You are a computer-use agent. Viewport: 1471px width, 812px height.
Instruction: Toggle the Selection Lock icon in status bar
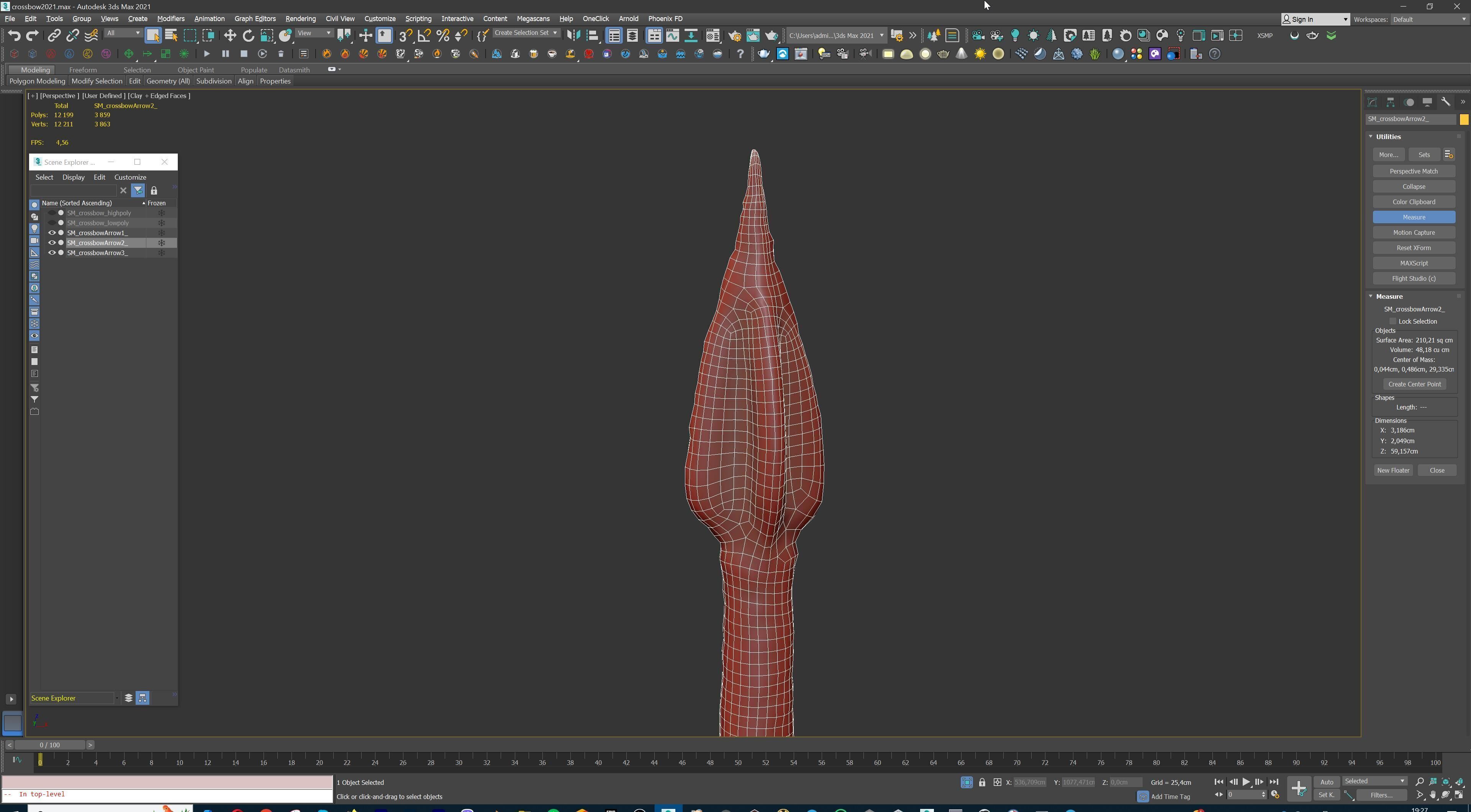[x=981, y=782]
